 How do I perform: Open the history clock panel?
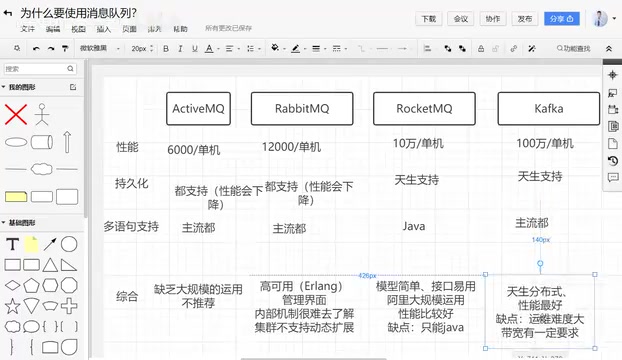pyautogui.click(x=612, y=161)
